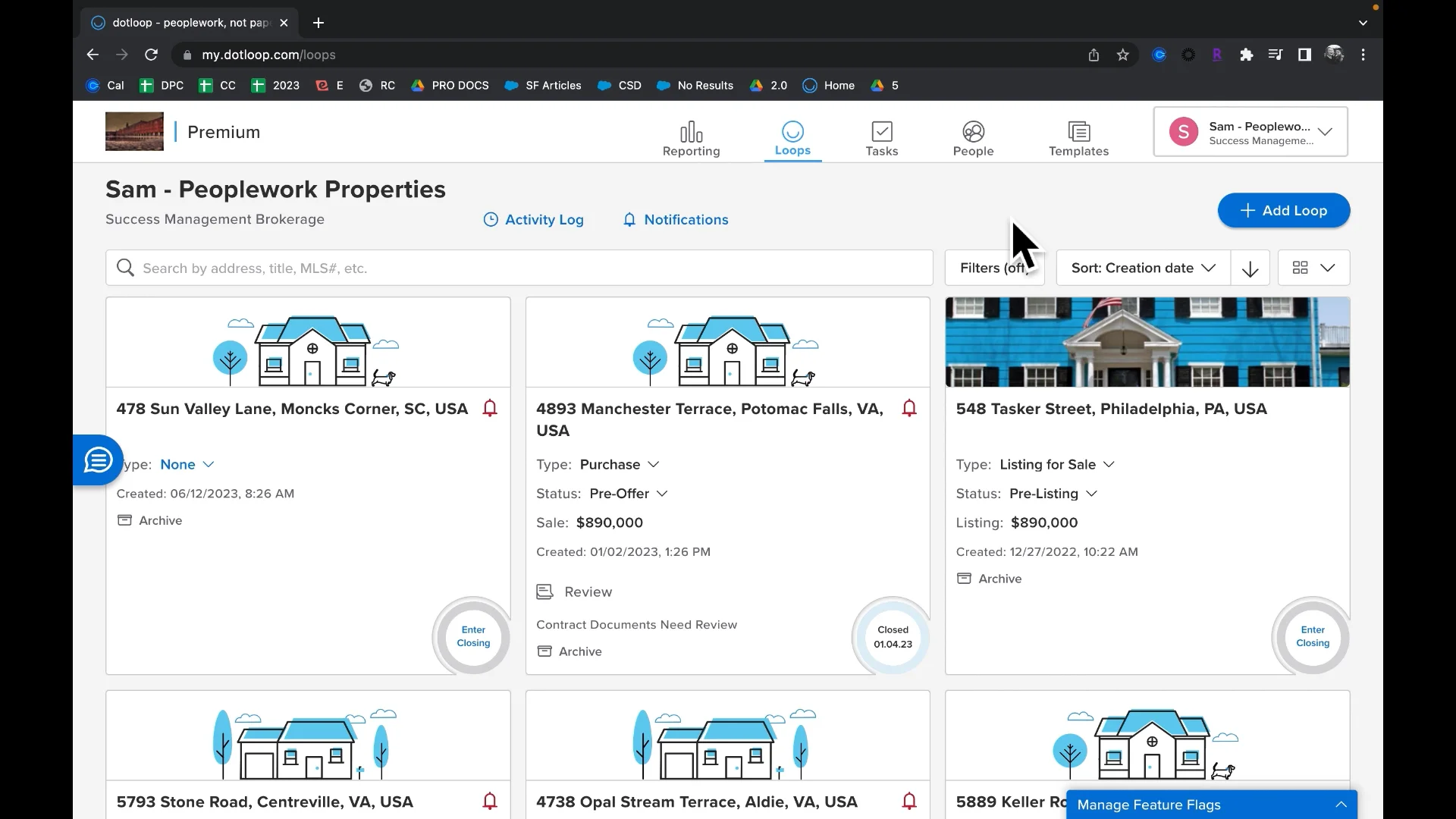Open the Tasks checkmark icon
The height and width of the screenshot is (819, 1456).
pyautogui.click(x=881, y=132)
